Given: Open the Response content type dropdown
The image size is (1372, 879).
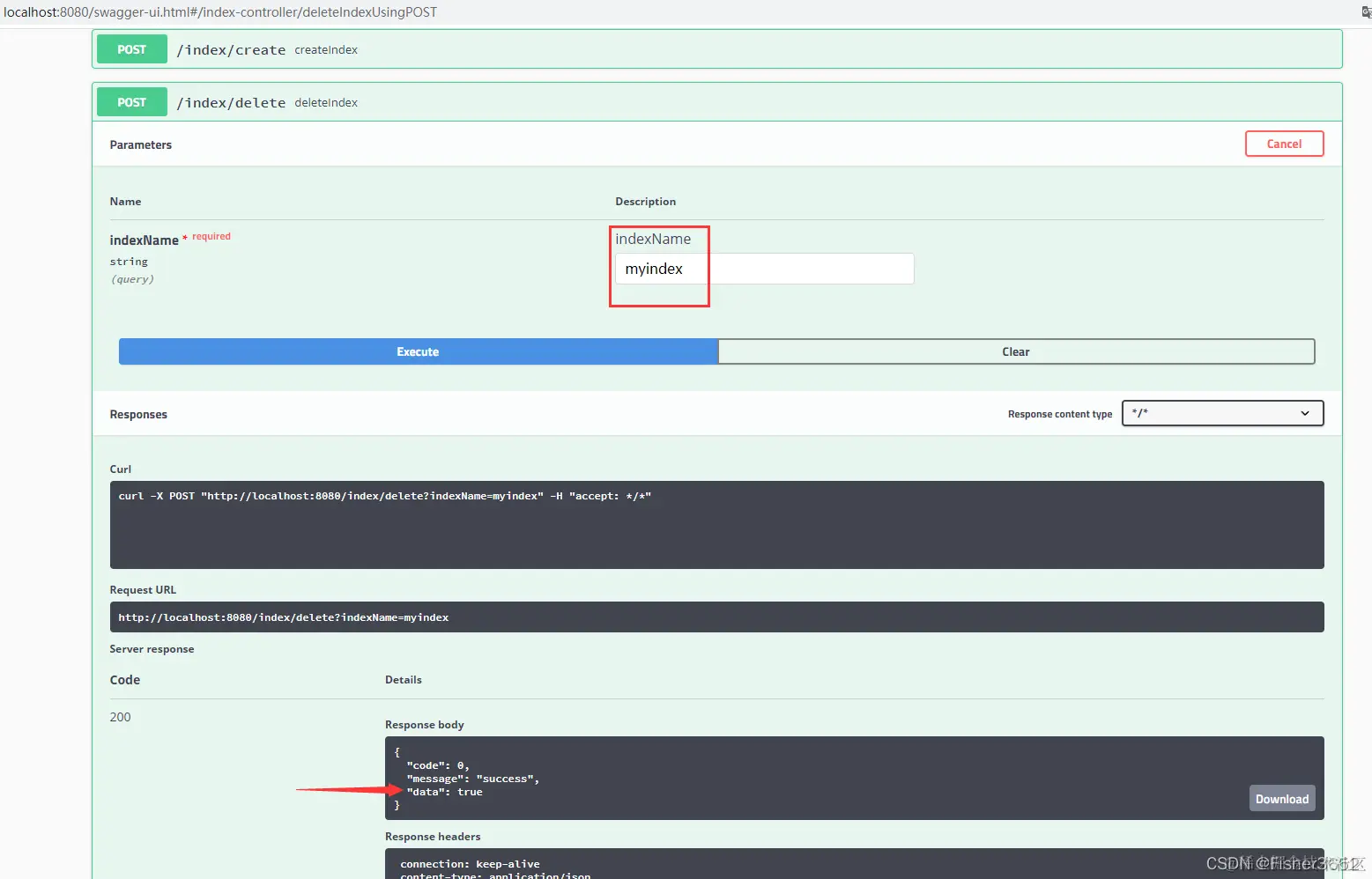Looking at the screenshot, I should (x=1222, y=413).
